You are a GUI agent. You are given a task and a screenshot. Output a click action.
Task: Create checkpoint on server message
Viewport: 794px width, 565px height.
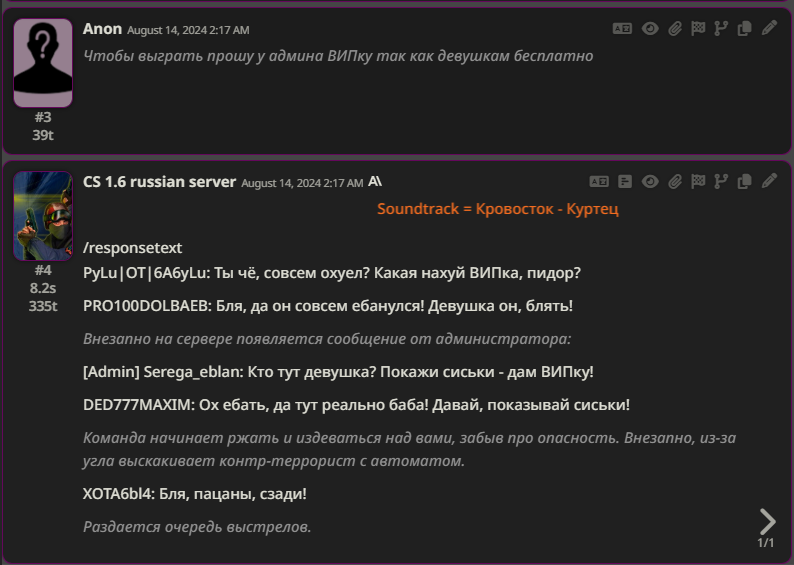click(x=698, y=182)
